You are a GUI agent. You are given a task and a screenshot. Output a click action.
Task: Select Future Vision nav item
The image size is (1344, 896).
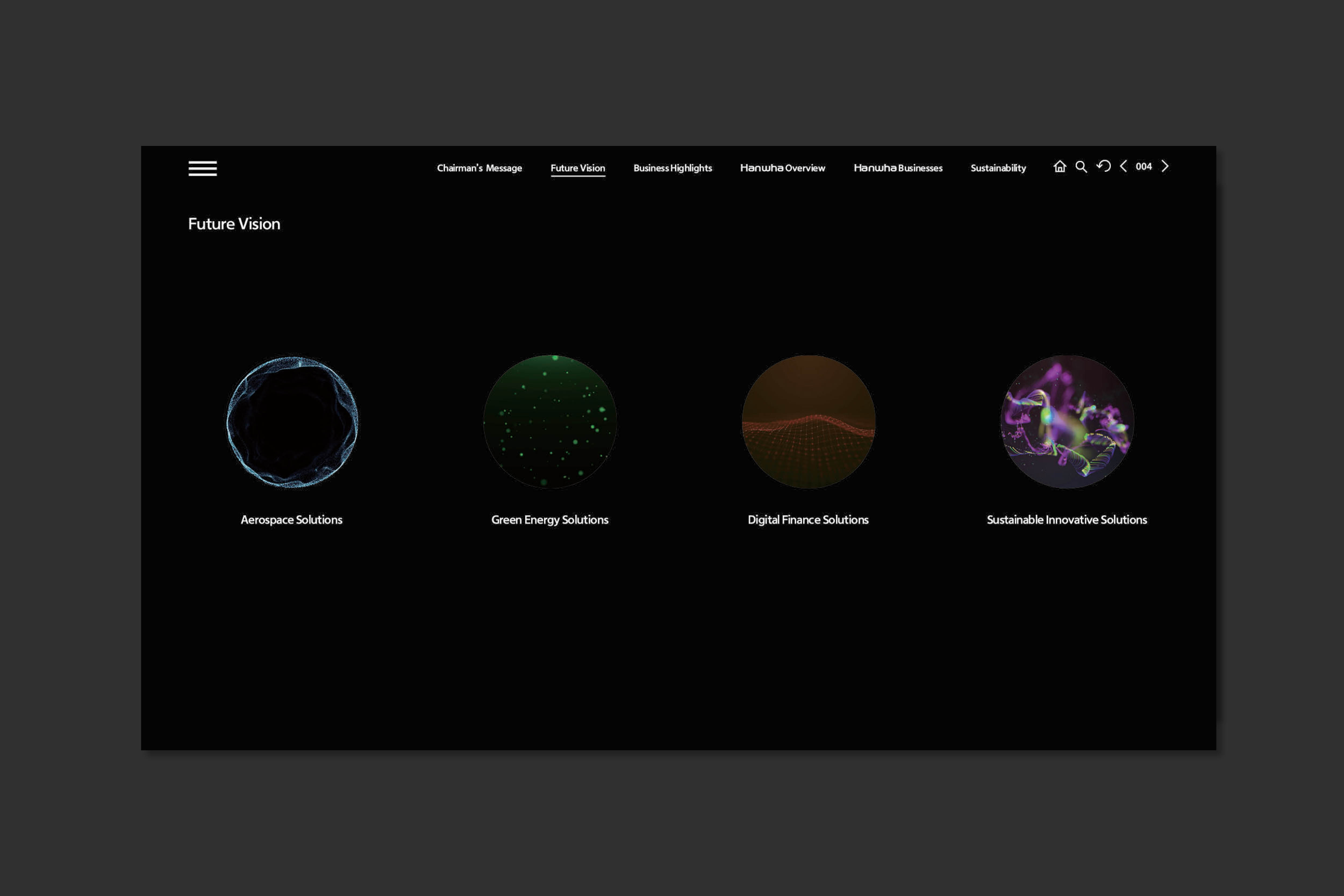click(577, 168)
